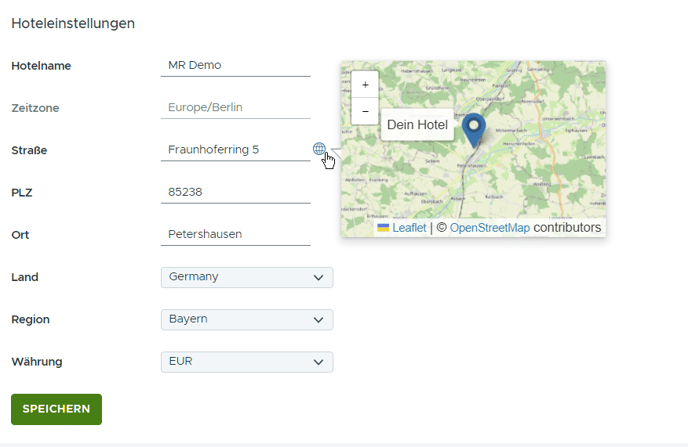Image resolution: width=688 pixels, height=447 pixels.
Task: Click the Speichern button
Action: coord(57,409)
